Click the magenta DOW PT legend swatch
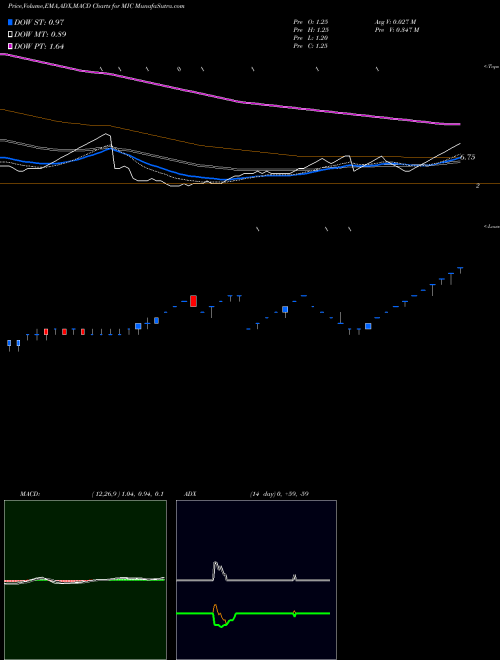The width and height of the screenshot is (500, 660). click(10, 46)
